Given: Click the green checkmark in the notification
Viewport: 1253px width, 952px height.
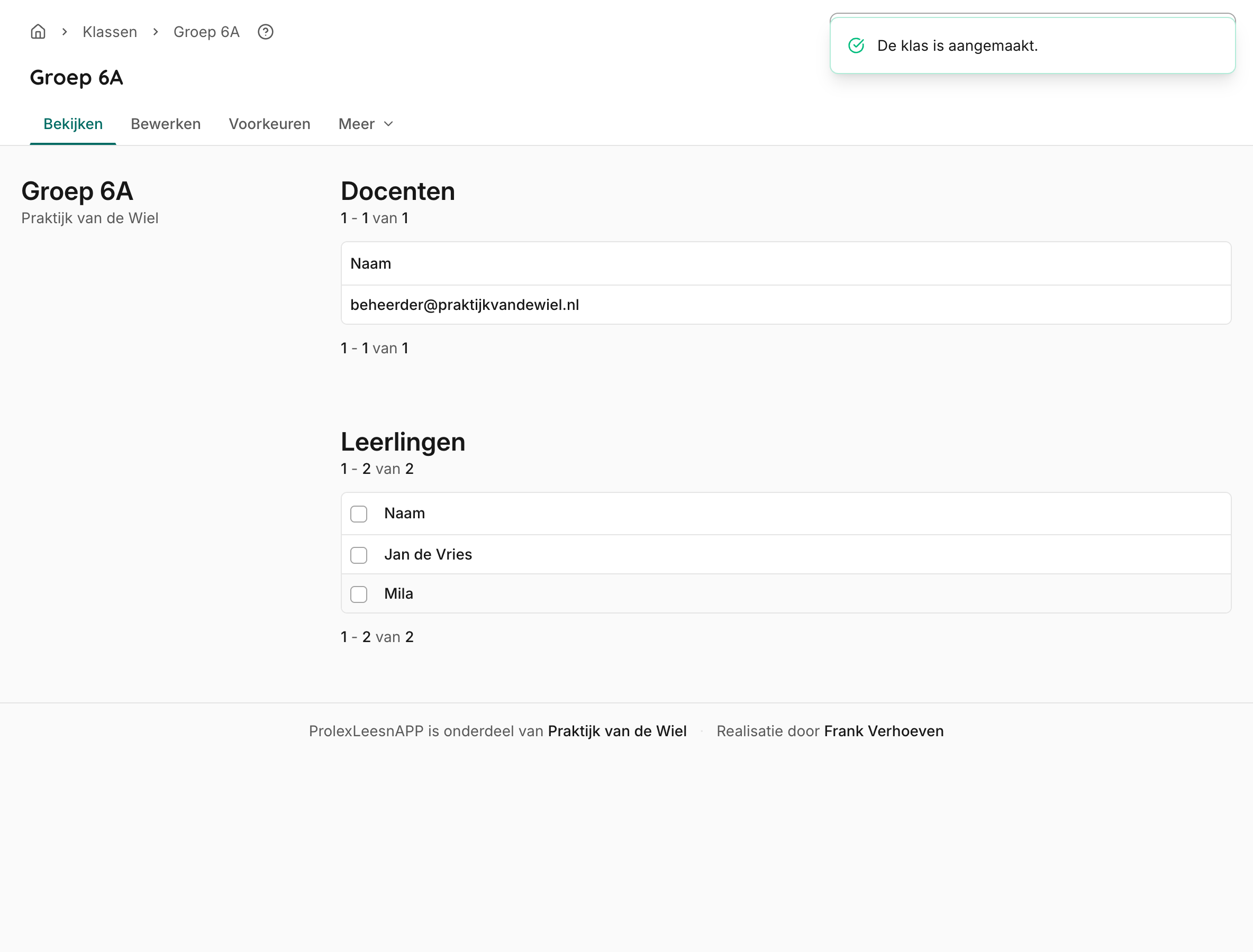Looking at the screenshot, I should pos(856,46).
